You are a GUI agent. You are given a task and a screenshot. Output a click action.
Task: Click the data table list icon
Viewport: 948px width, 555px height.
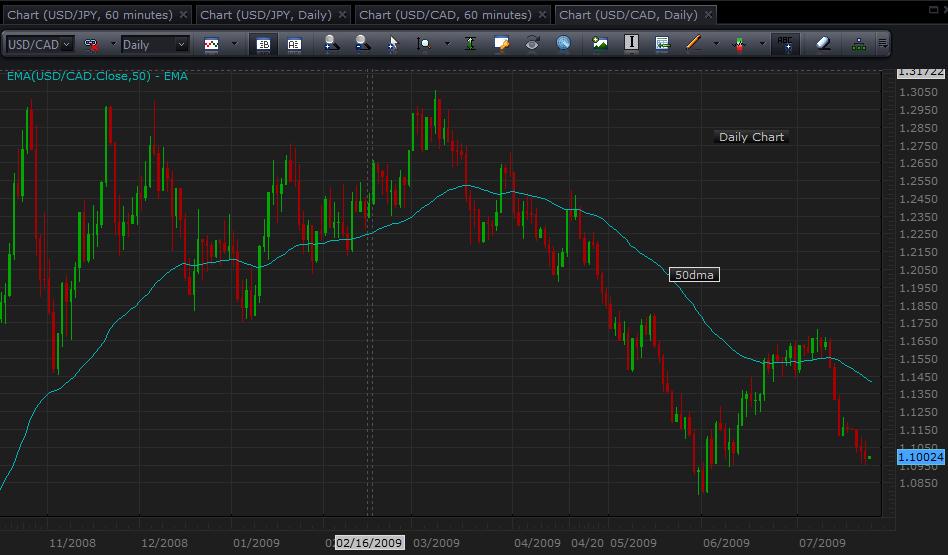(x=662, y=44)
